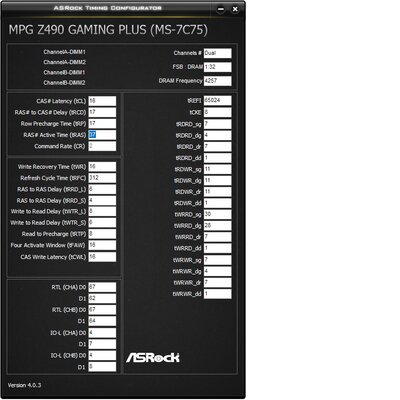Select the FSB : DRAM ratio field
The height and width of the screenshot is (400, 400).
pyautogui.click(x=217, y=67)
